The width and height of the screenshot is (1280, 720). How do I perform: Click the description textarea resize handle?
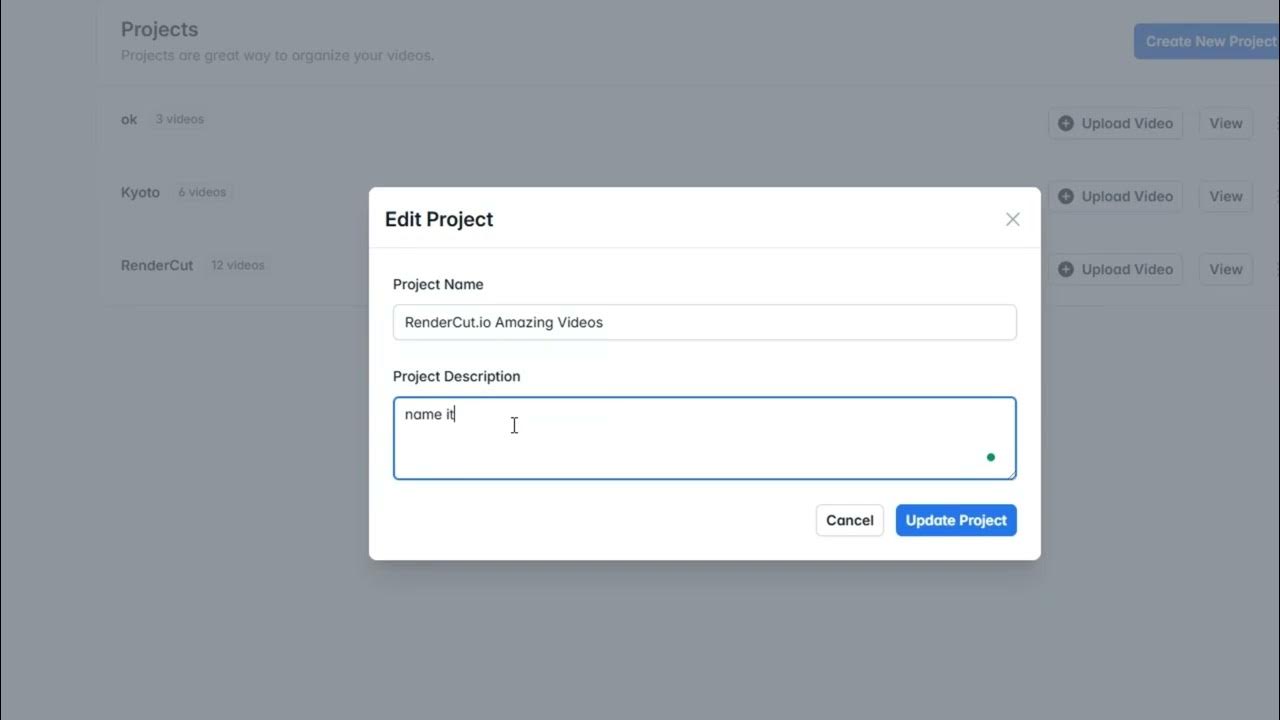[x=1011, y=474]
